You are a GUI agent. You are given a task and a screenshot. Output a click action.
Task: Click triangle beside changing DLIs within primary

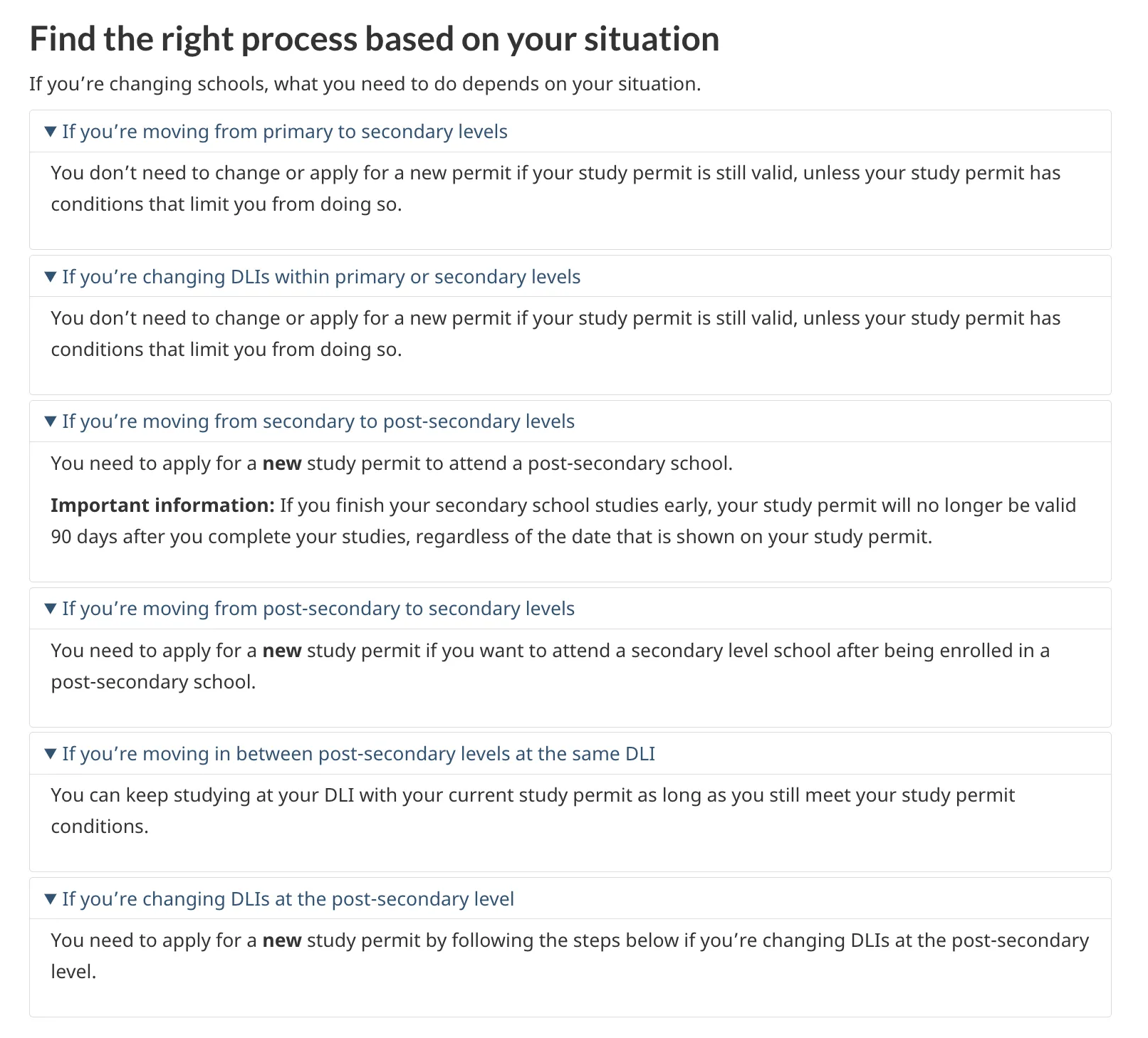tap(50, 277)
